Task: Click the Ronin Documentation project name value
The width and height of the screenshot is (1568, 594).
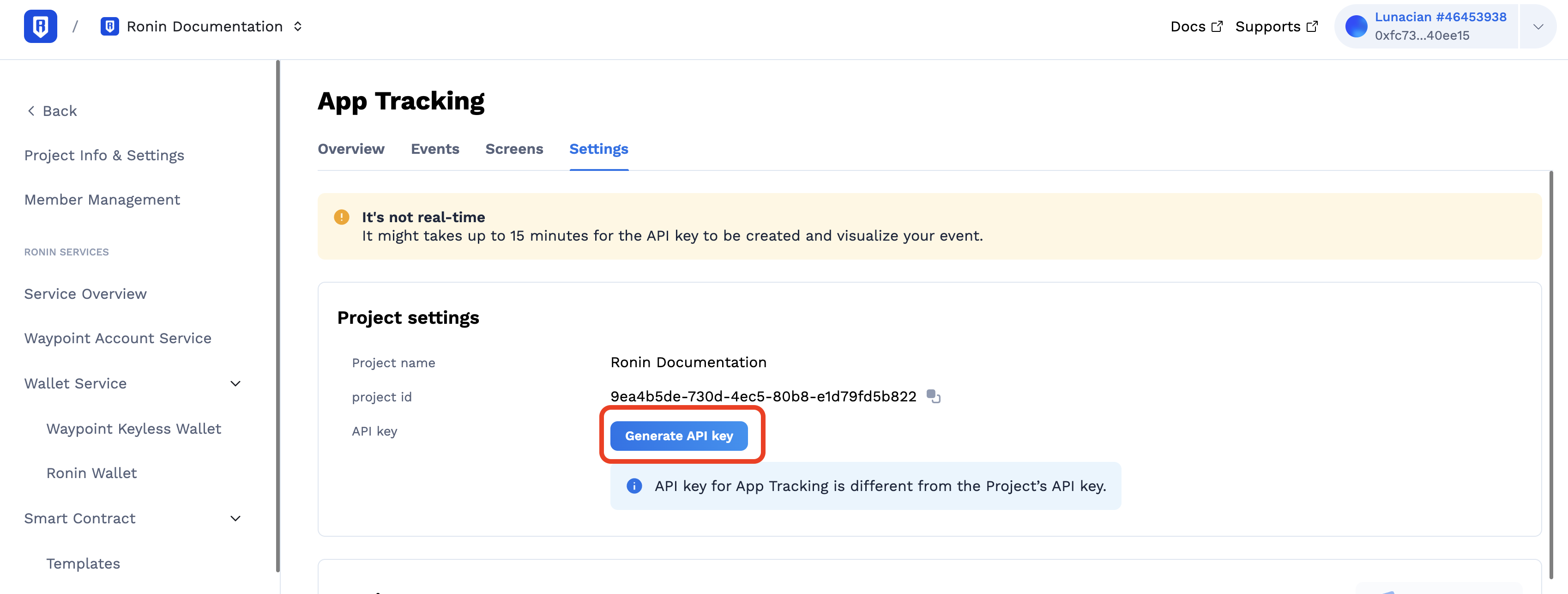Action: [x=688, y=363]
